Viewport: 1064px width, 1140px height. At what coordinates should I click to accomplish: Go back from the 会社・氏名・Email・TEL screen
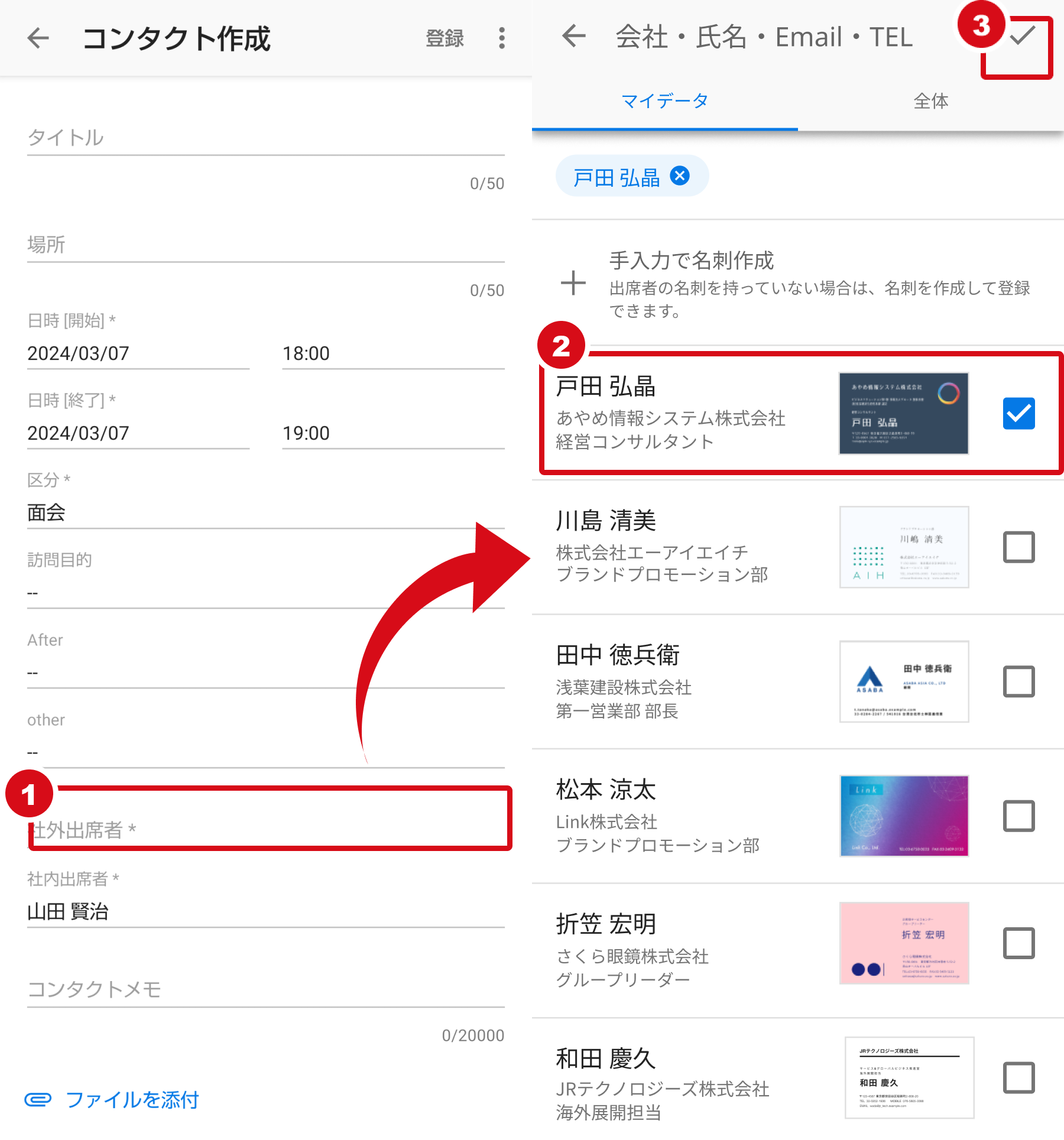[x=573, y=37]
